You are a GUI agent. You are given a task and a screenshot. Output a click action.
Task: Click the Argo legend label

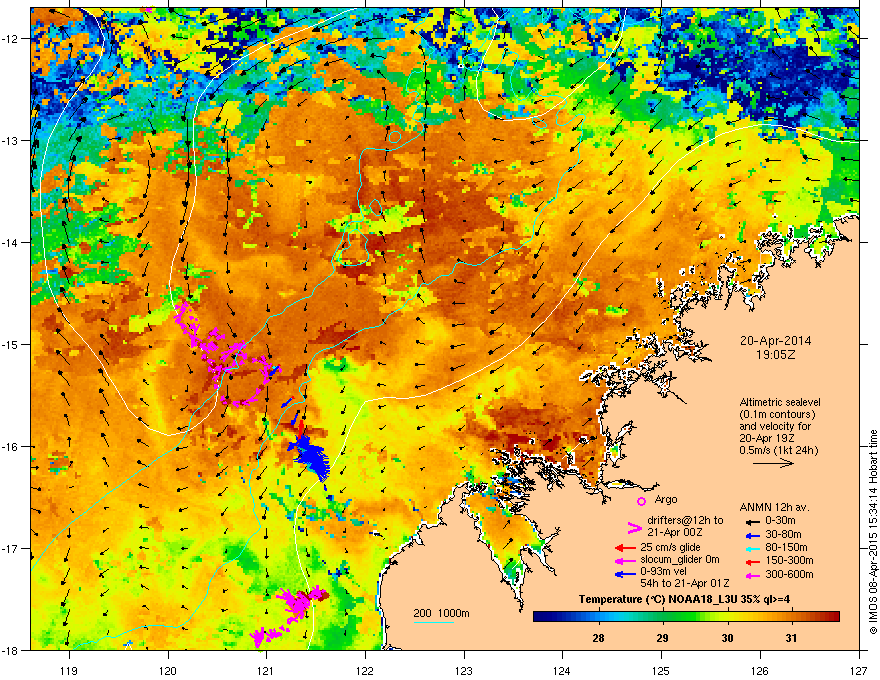coord(666,499)
